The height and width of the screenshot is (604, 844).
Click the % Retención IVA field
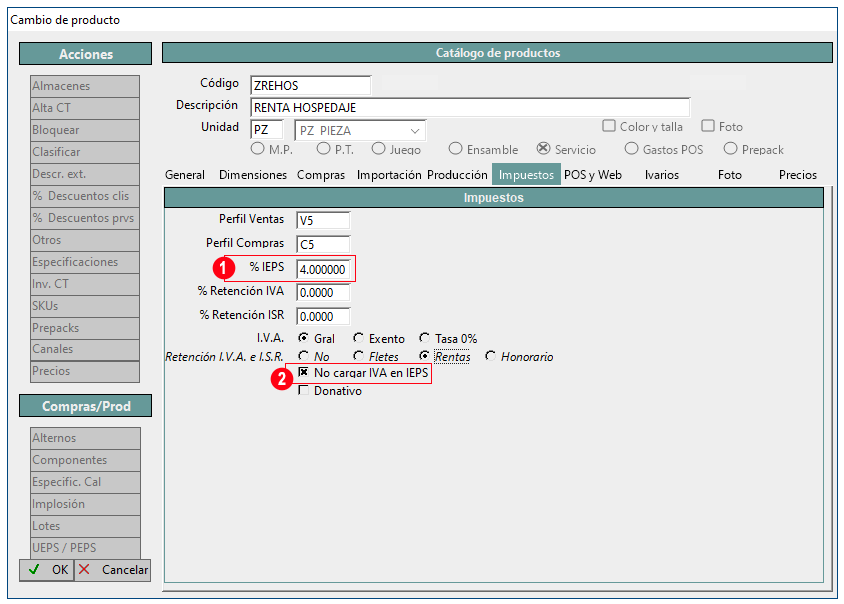(323, 293)
